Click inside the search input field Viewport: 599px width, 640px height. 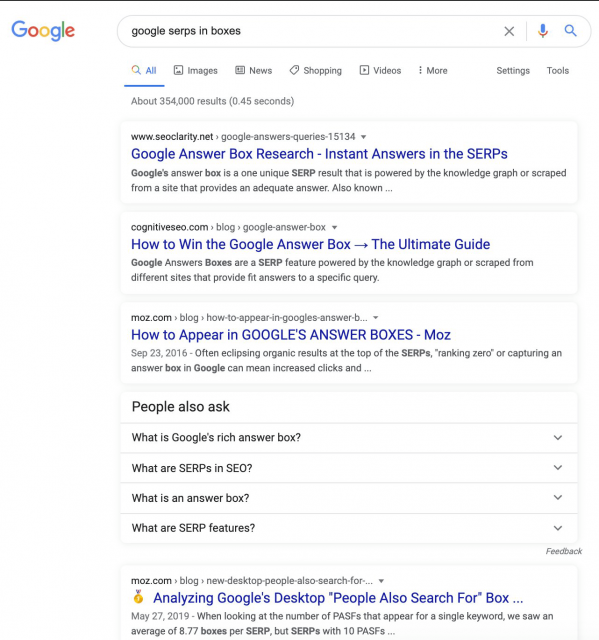tap(310, 31)
